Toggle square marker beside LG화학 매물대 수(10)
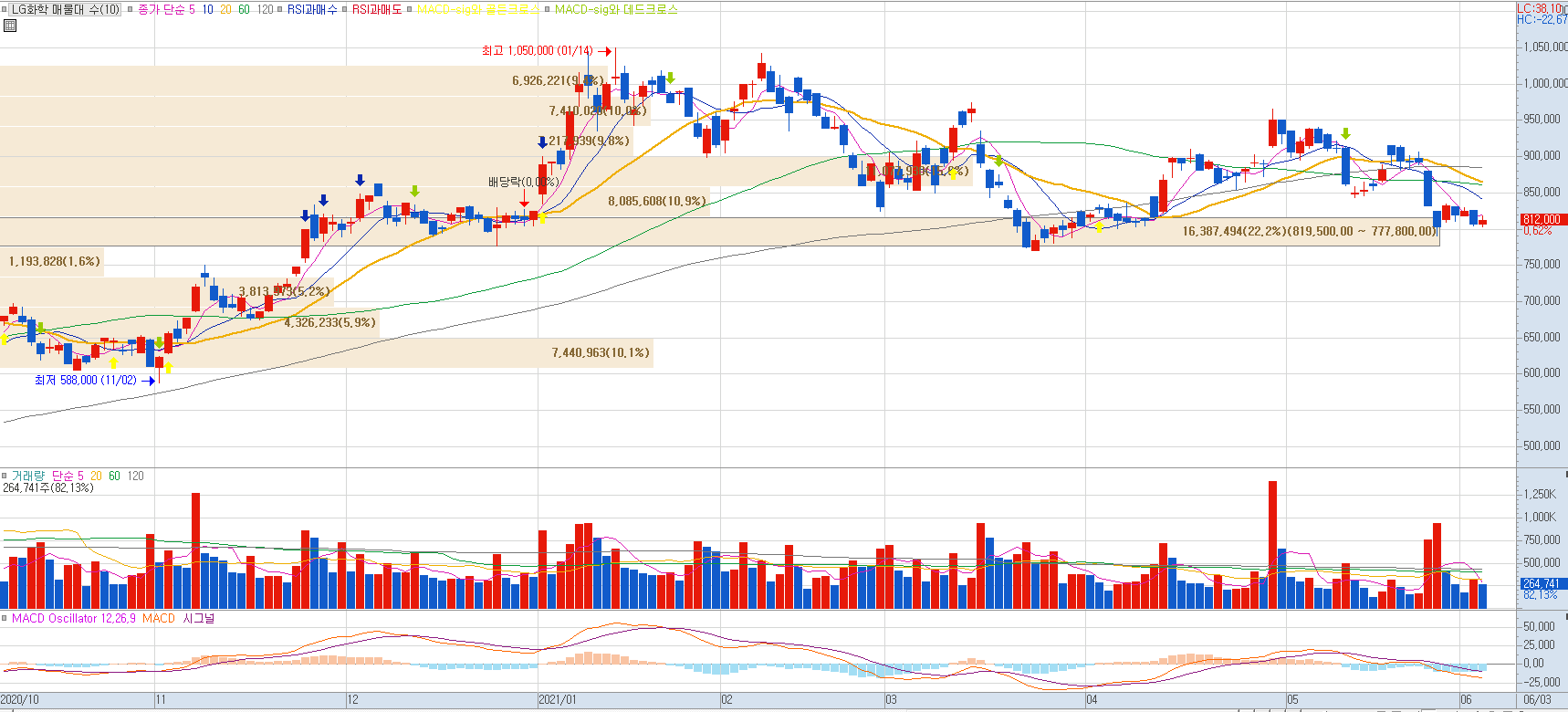Viewport: 1568px width, 712px height. (5, 9)
